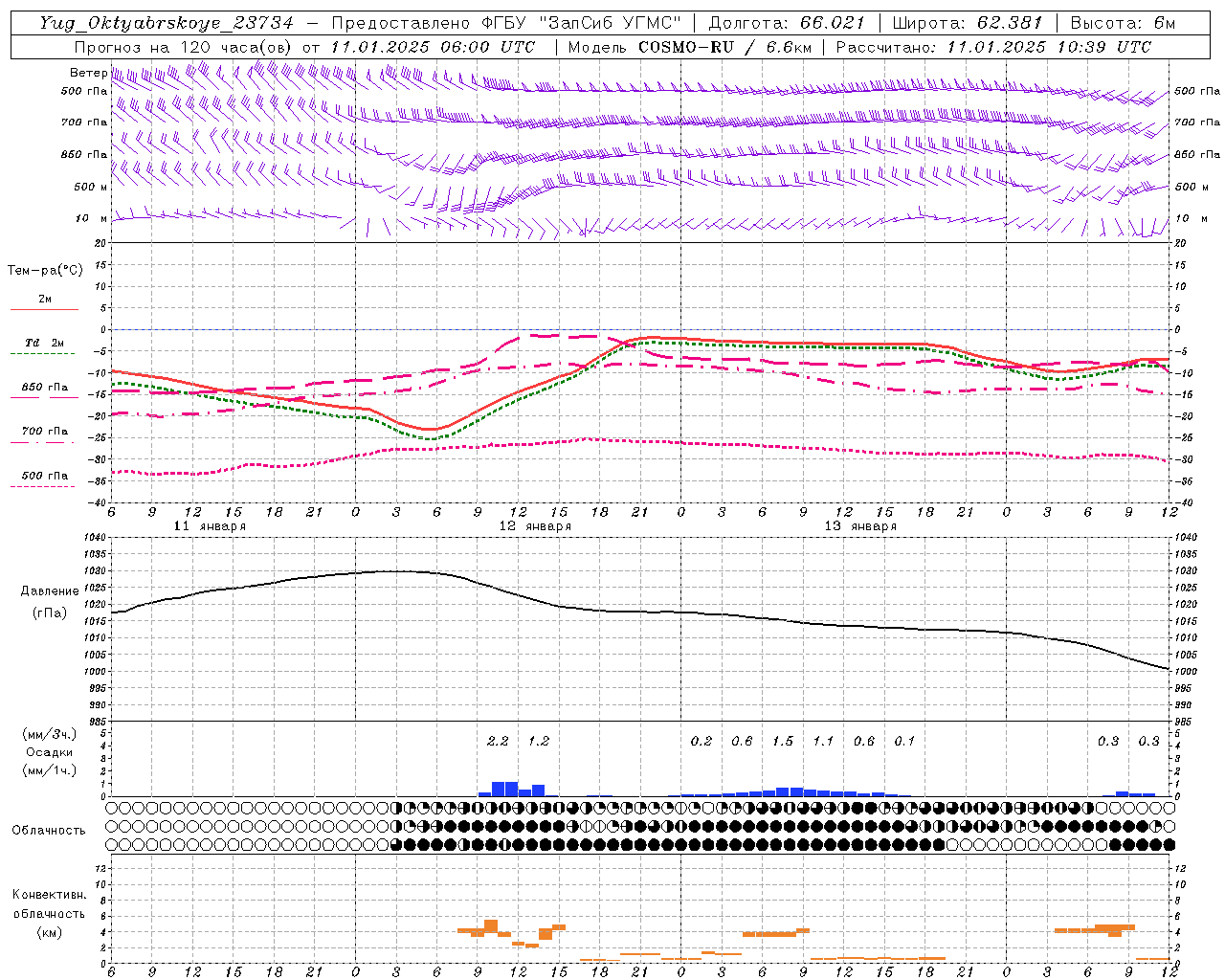Image resolution: width=1225 pixels, height=980 pixels.
Task: Click the (км) convective cloud unit label
Action: pos(50,932)
